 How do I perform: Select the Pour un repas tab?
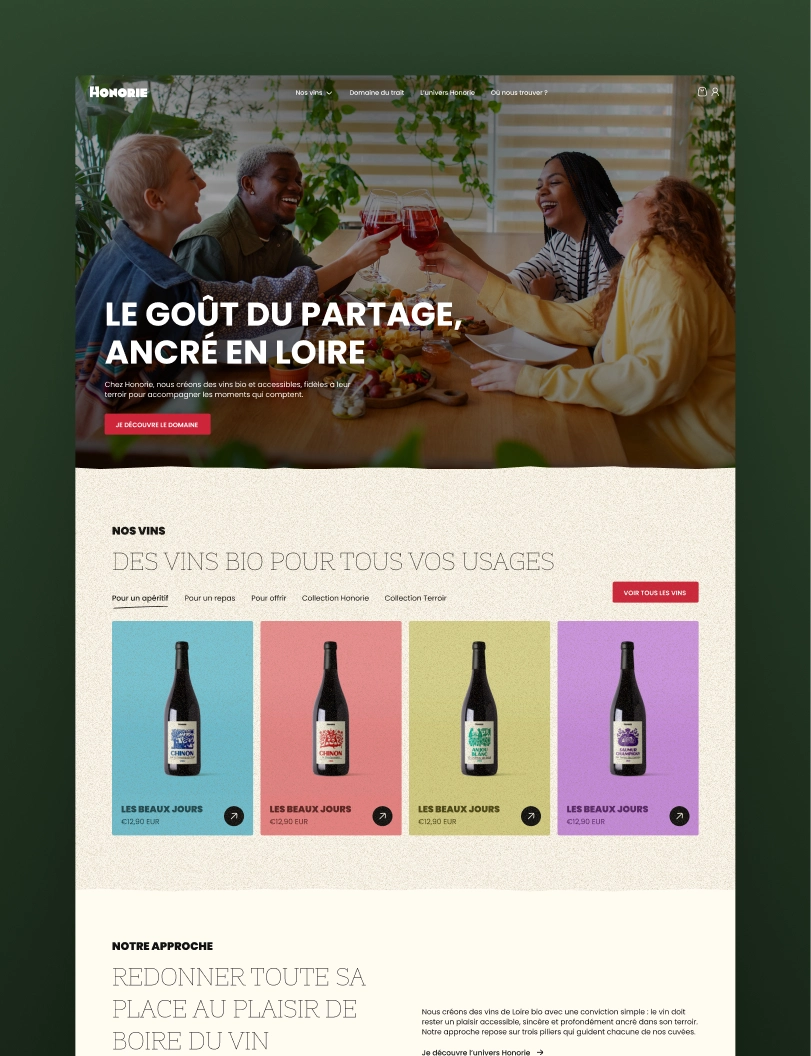210,598
